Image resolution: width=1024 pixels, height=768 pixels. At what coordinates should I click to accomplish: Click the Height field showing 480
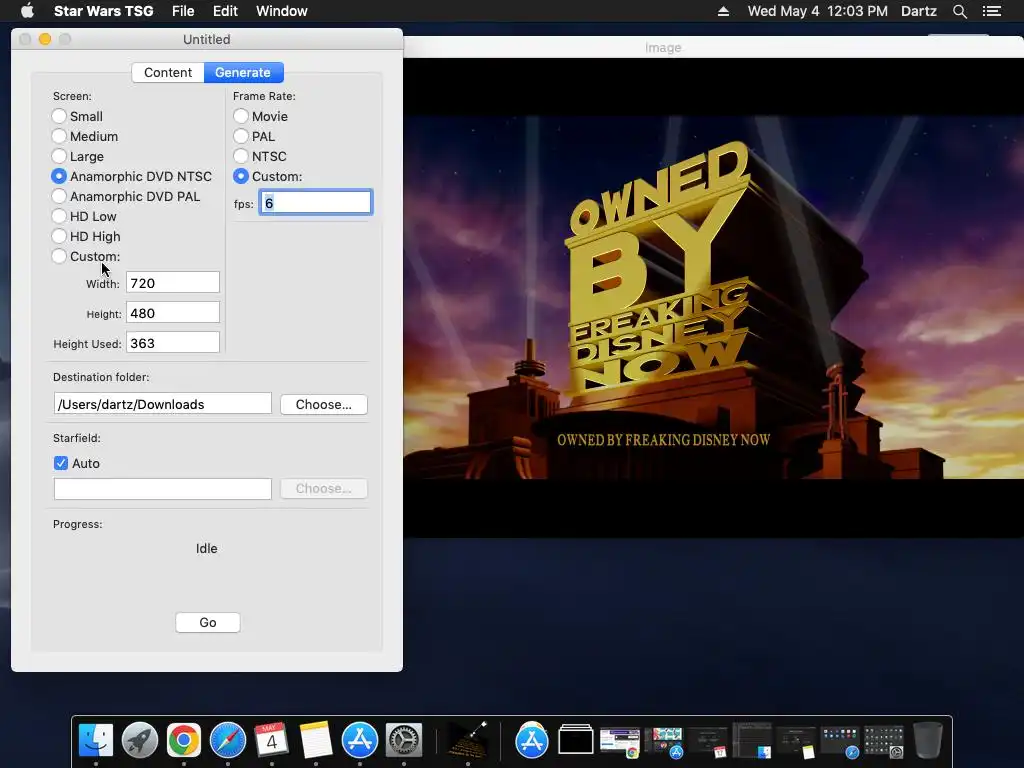173,312
